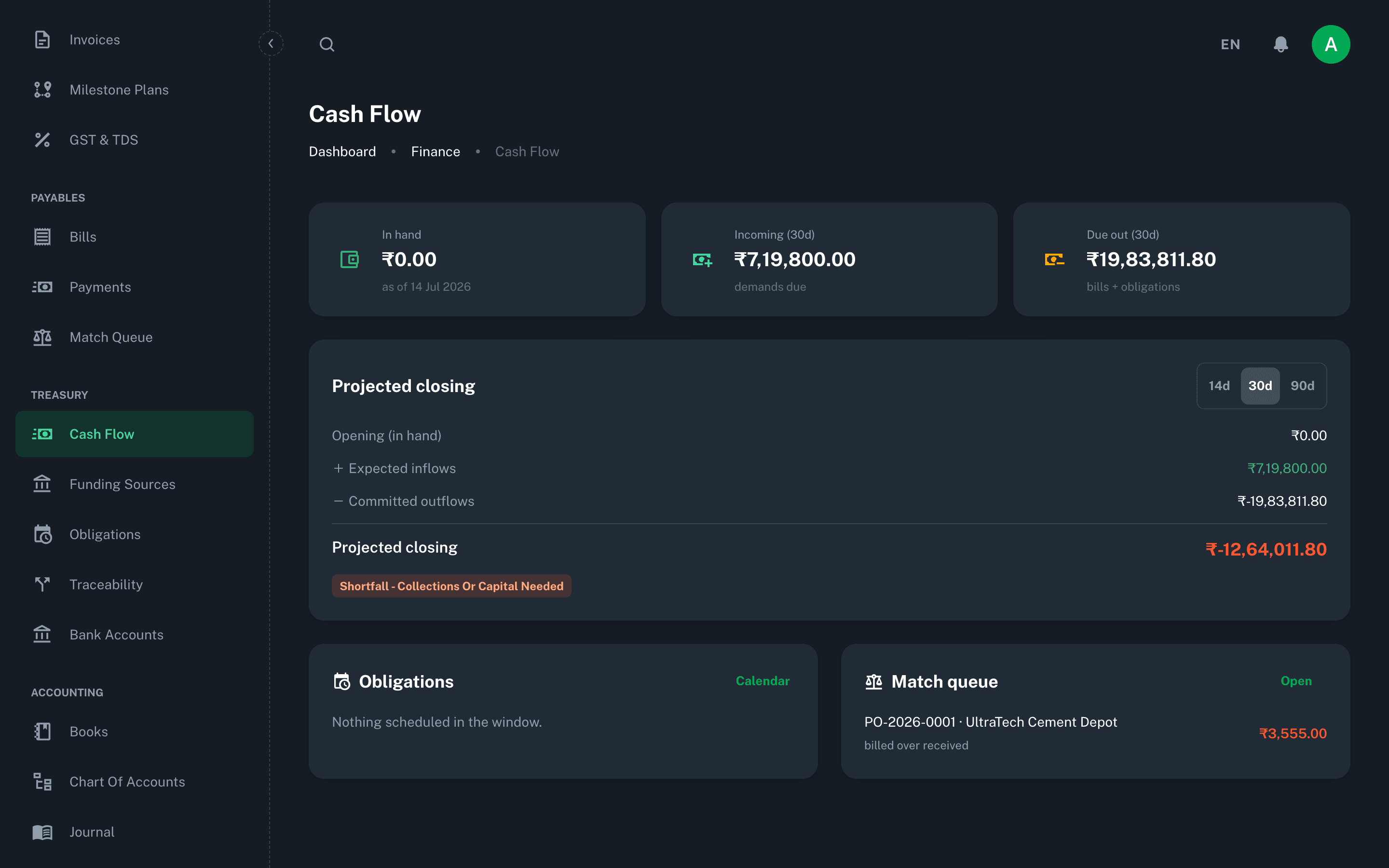The height and width of the screenshot is (868, 1389).
Task: Open GST & TDS section
Action: pyautogui.click(x=134, y=139)
